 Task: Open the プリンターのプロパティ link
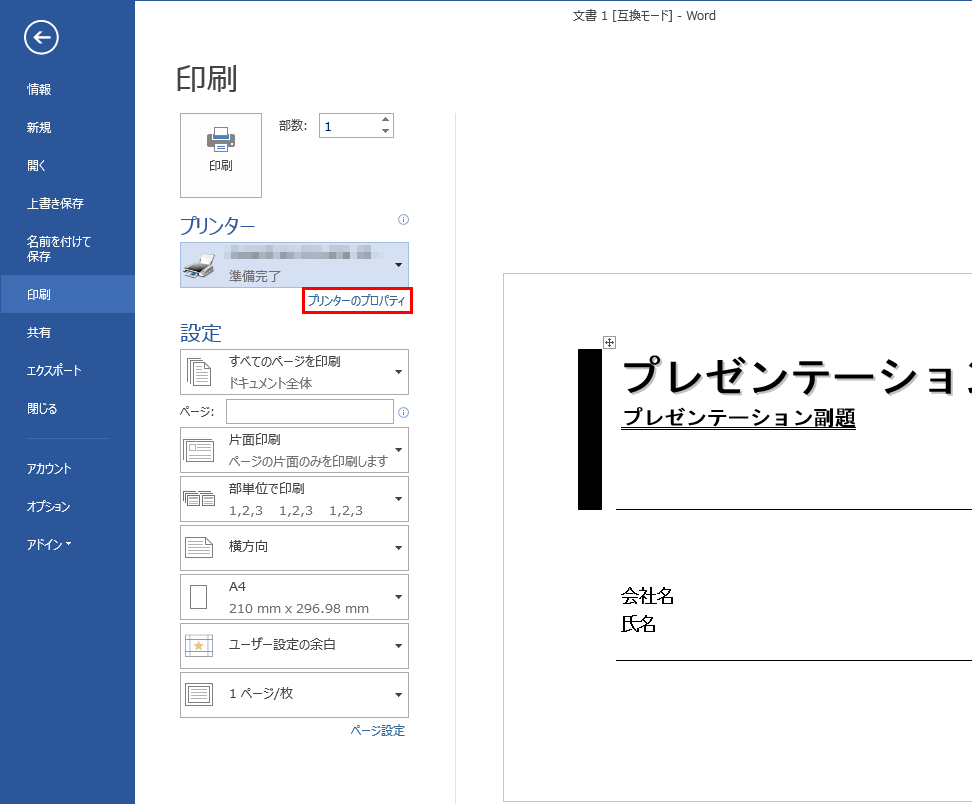point(357,301)
